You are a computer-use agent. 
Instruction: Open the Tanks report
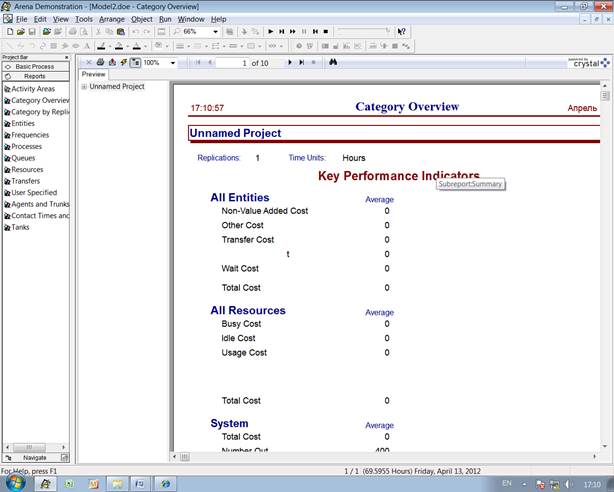tap(16, 227)
